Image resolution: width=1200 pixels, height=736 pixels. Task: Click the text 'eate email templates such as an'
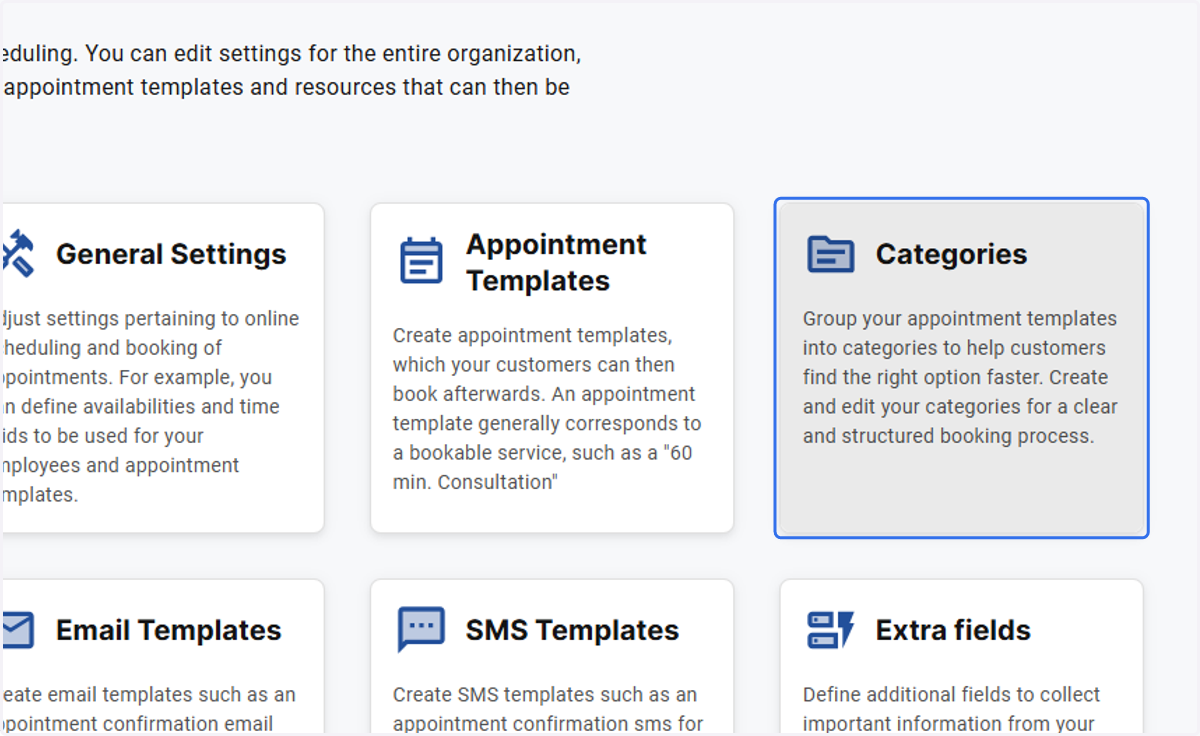click(148, 694)
